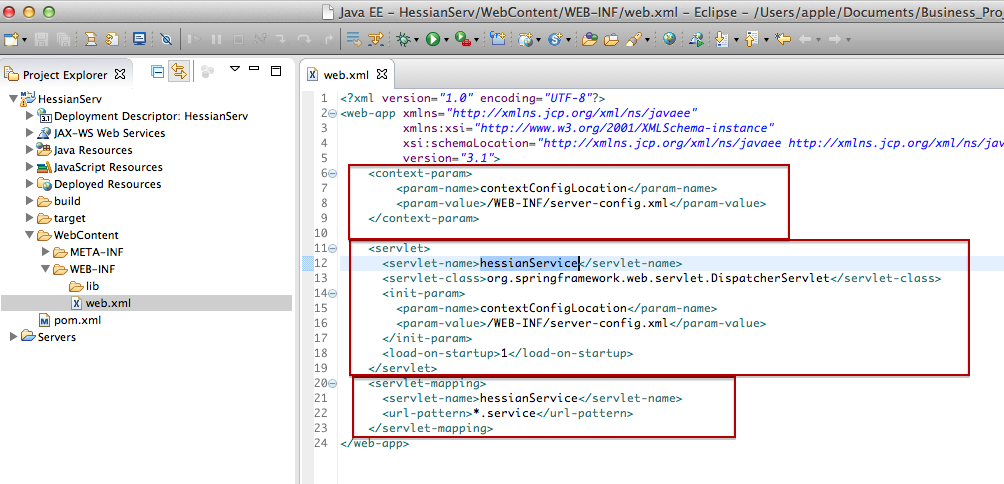Expand the Servers node
Image resolution: width=1004 pixels, height=484 pixels.
pyautogui.click(x=13, y=337)
